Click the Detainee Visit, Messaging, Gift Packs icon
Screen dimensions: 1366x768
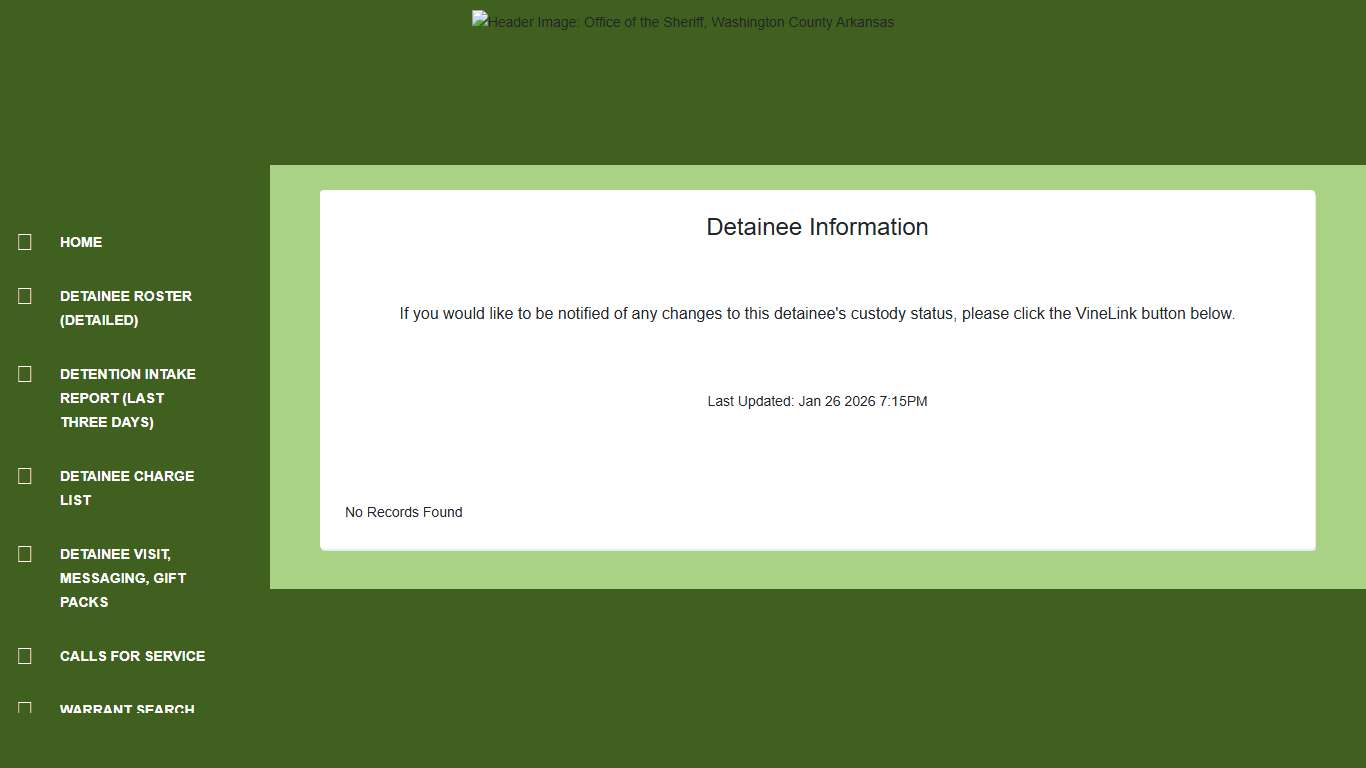click(24, 553)
